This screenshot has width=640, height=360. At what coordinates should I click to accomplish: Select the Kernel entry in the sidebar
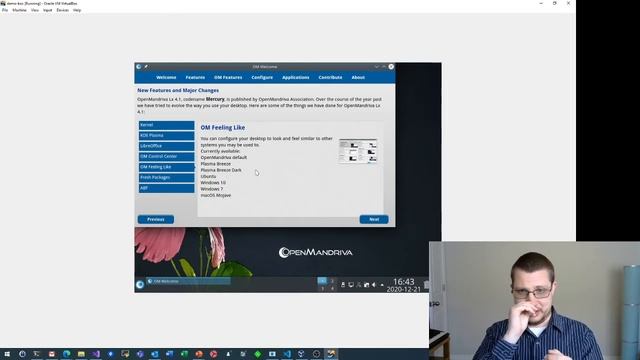pos(167,125)
